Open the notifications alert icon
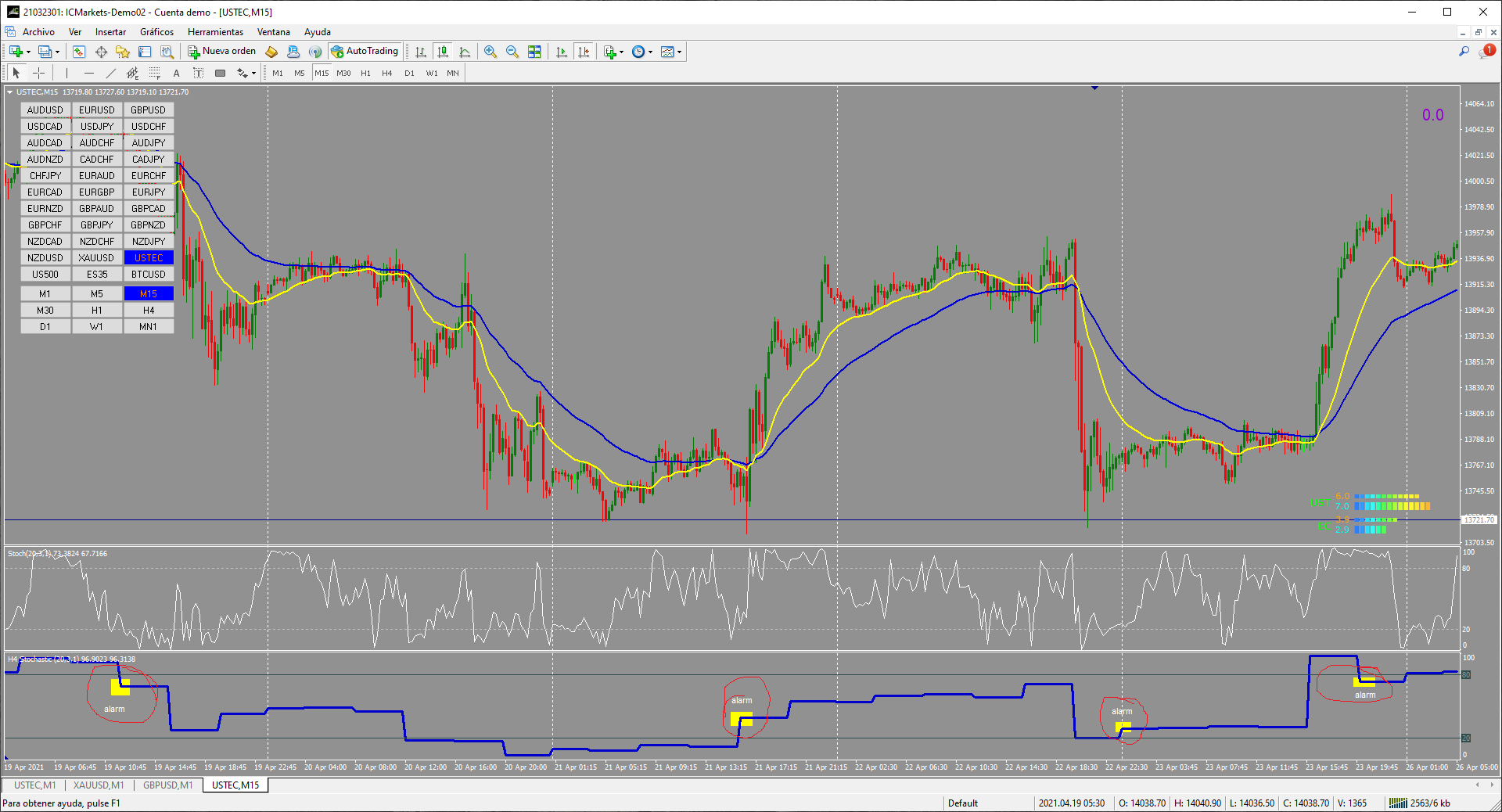 pyautogui.click(x=1486, y=52)
